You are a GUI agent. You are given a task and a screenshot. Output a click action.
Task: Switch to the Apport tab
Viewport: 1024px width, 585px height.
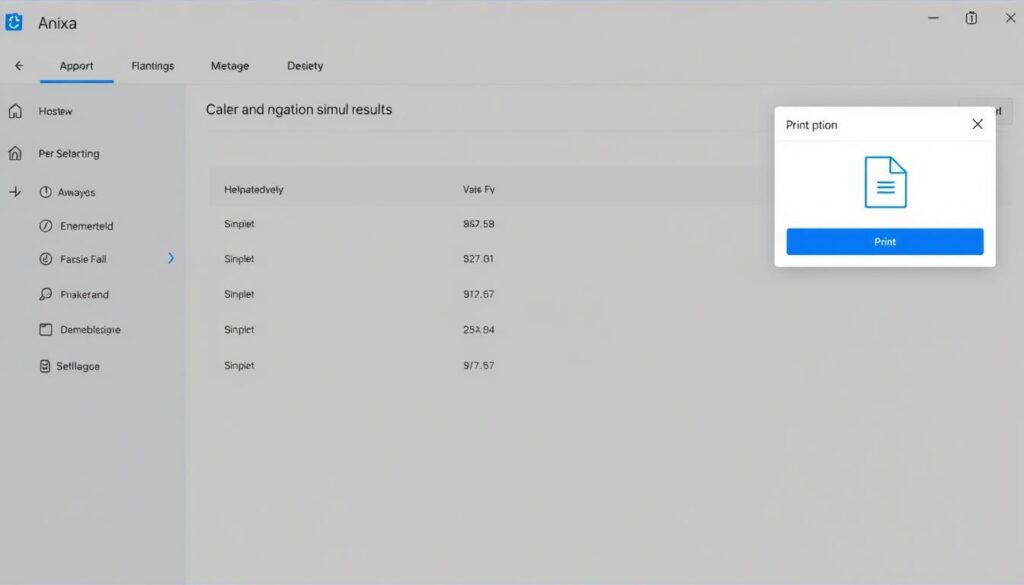[76, 66]
